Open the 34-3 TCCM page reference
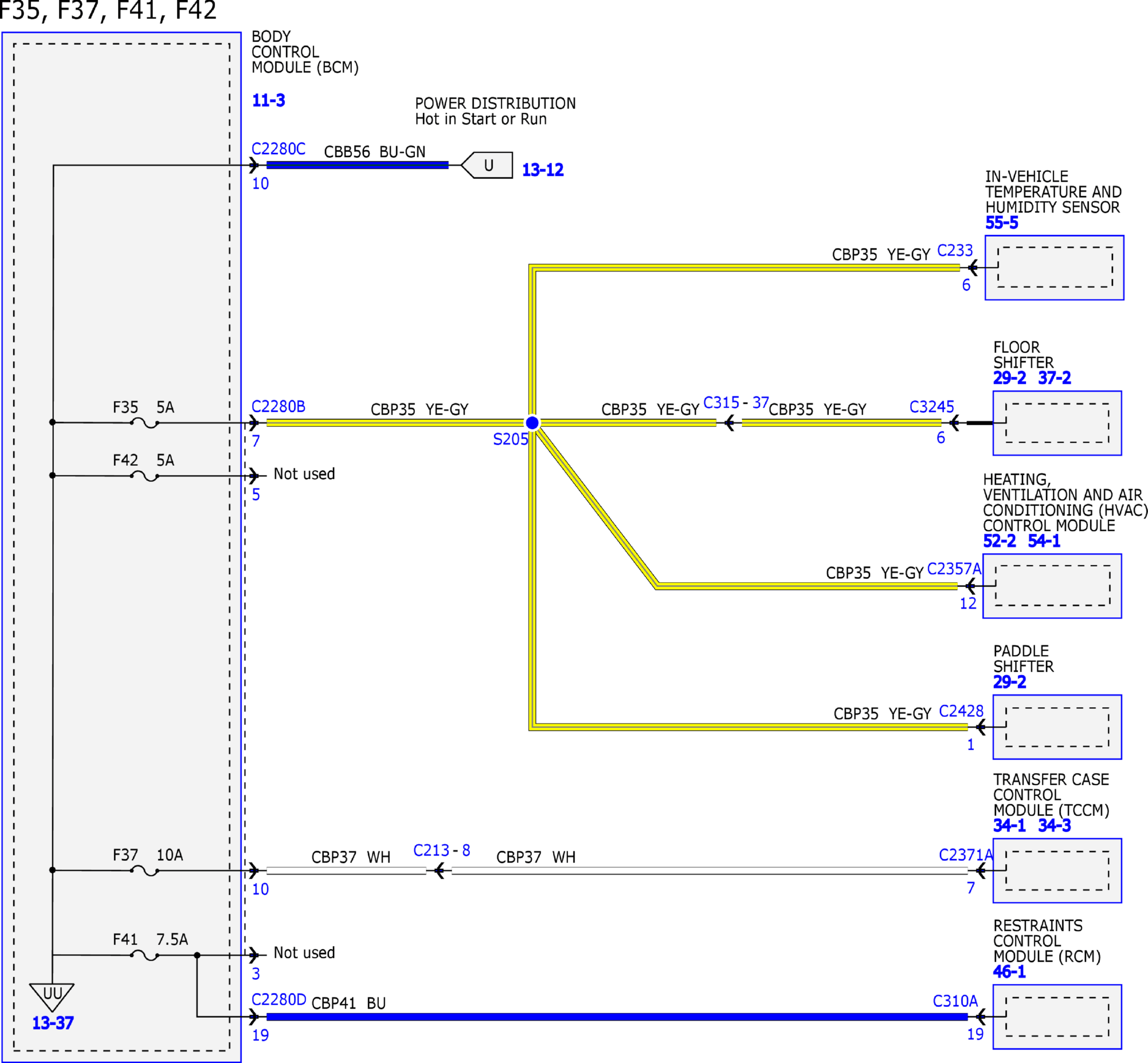 pos(1054,825)
